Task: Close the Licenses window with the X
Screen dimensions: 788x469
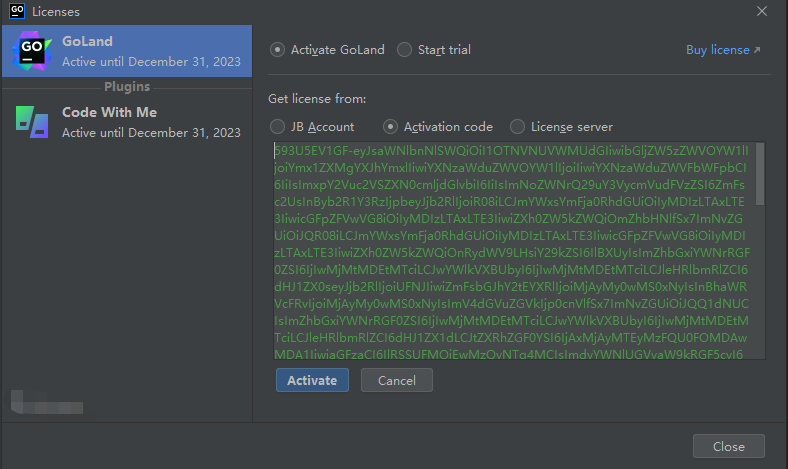Action: (762, 12)
